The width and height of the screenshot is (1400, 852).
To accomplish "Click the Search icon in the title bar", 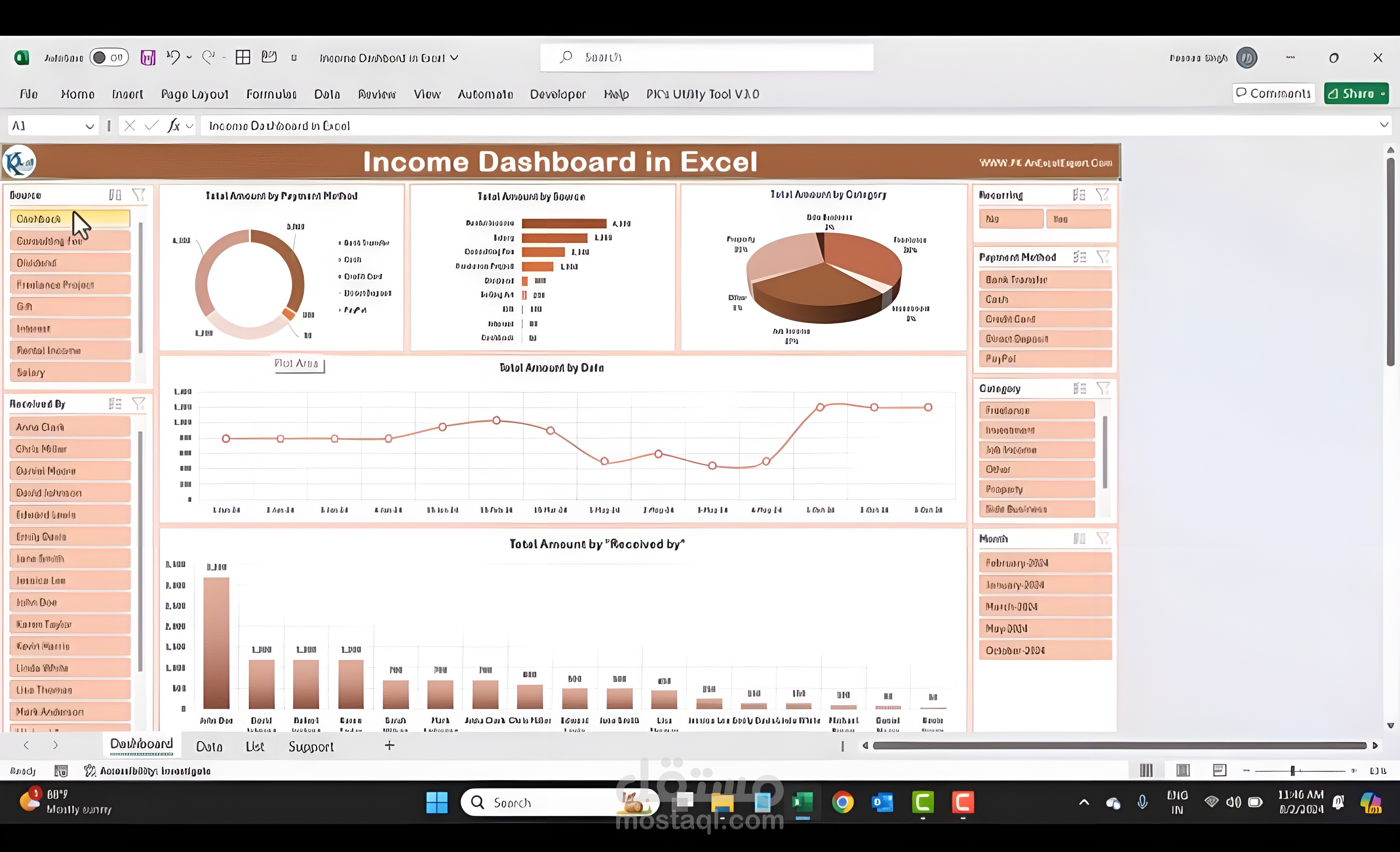I will coord(565,57).
